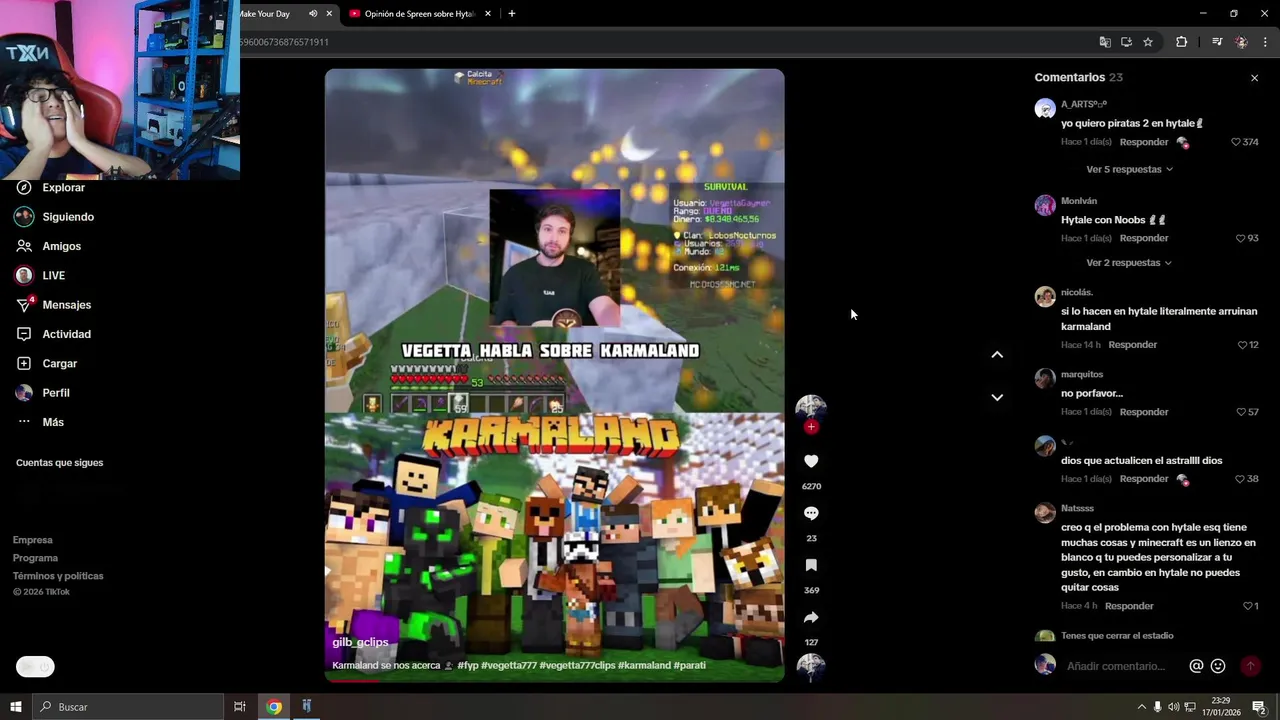Open the media controls icon in toolbar
This screenshot has width=1280, height=720.
click(1217, 42)
